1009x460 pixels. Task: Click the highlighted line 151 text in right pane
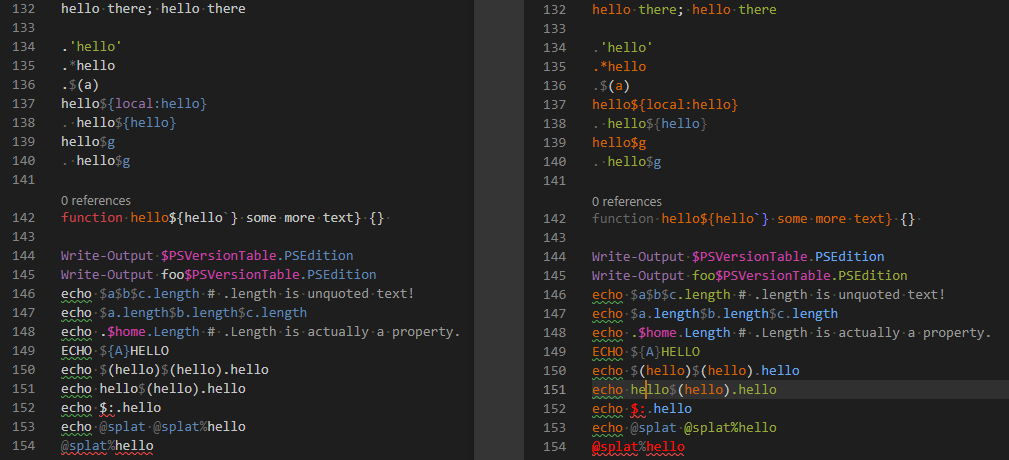pyautogui.click(x=684, y=389)
